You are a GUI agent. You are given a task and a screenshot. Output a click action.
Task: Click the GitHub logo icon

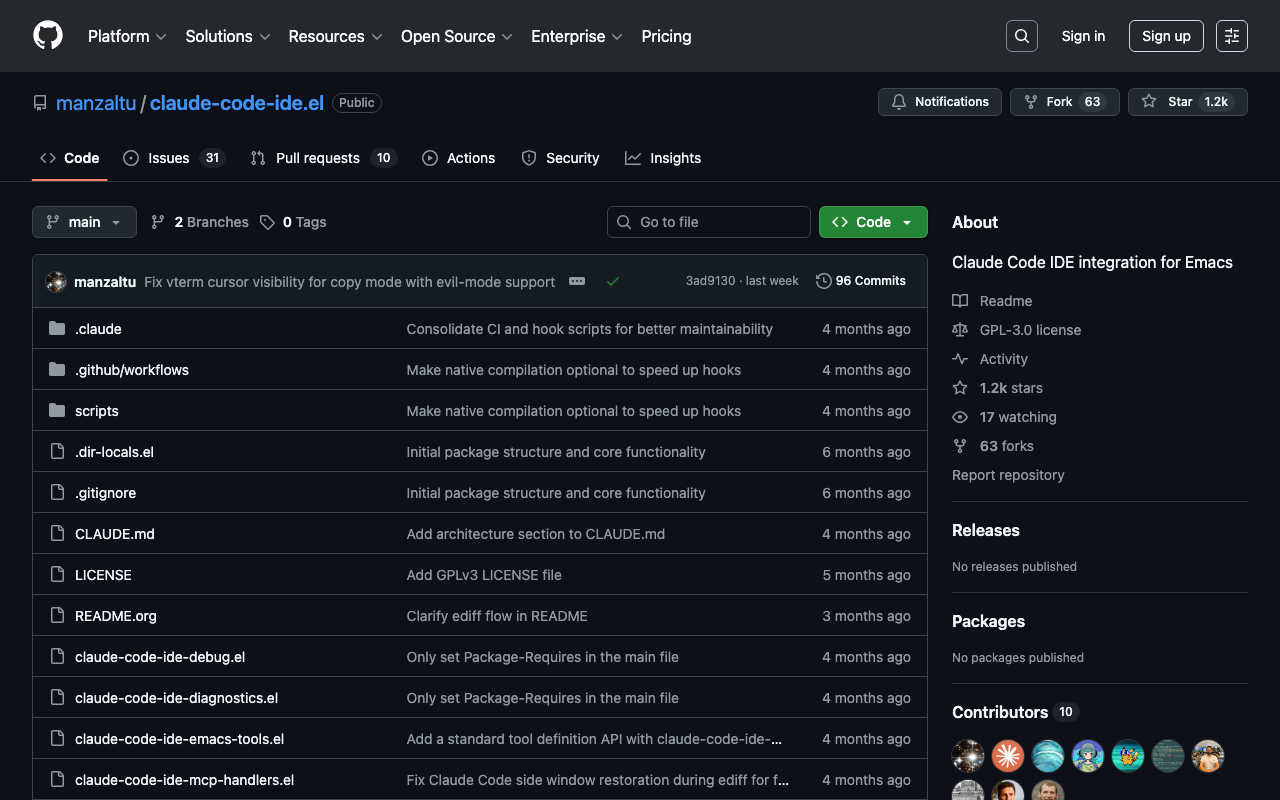(x=48, y=36)
